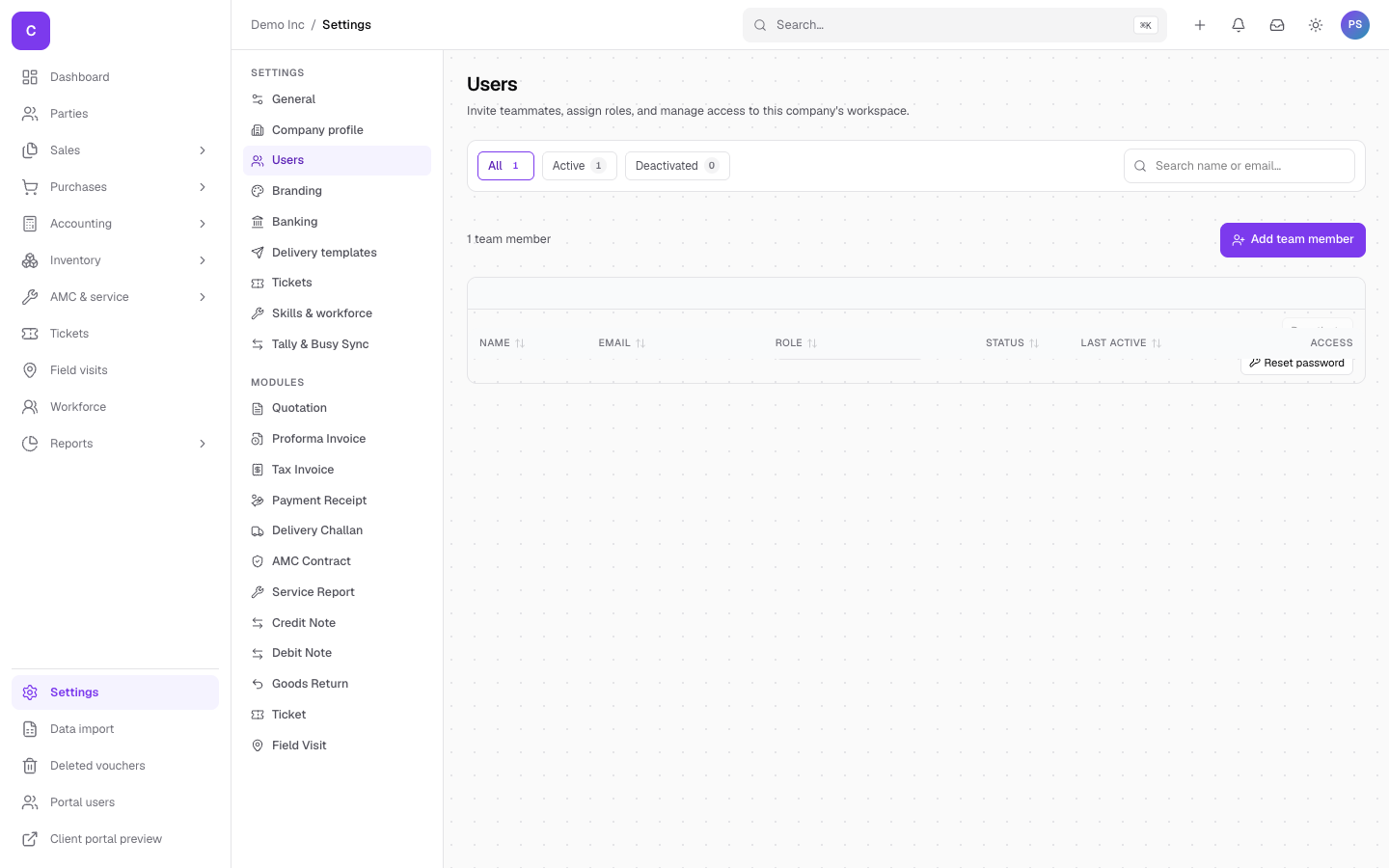This screenshot has width=1389, height=868.
Task: Sort table by Role column
Action: coord(796,343)
